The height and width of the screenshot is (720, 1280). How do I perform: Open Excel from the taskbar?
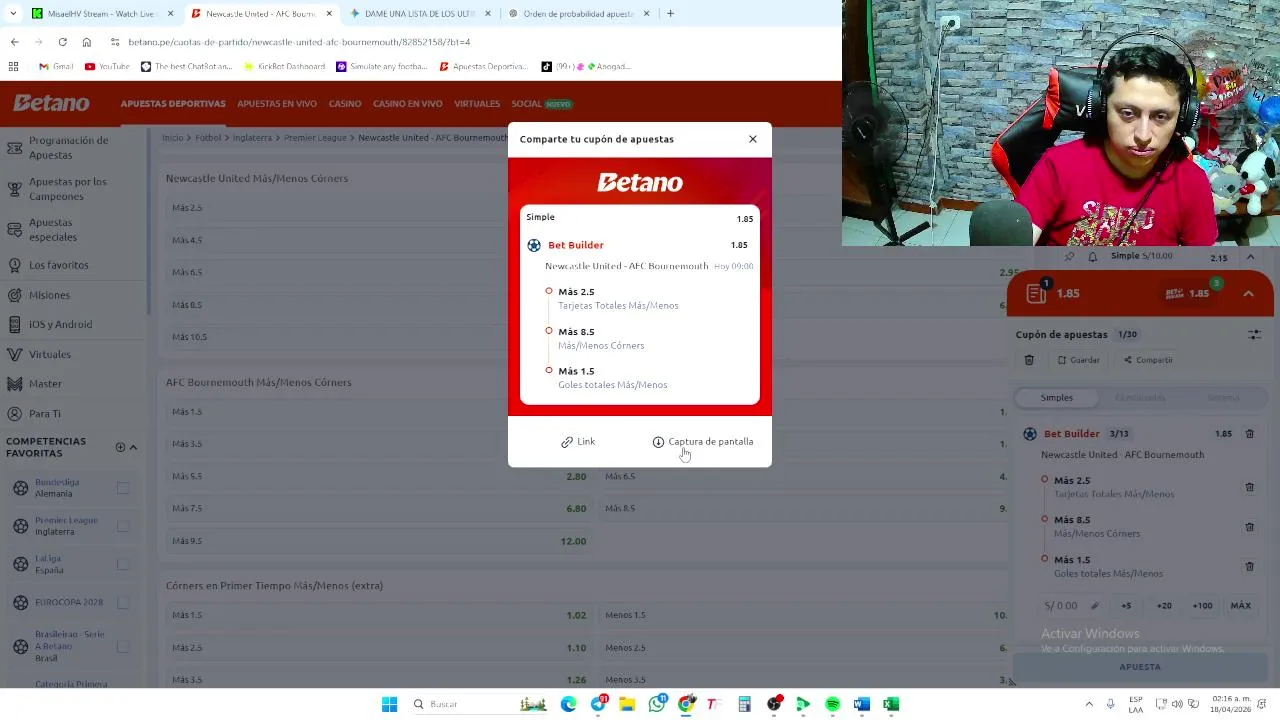pos(891,704)
